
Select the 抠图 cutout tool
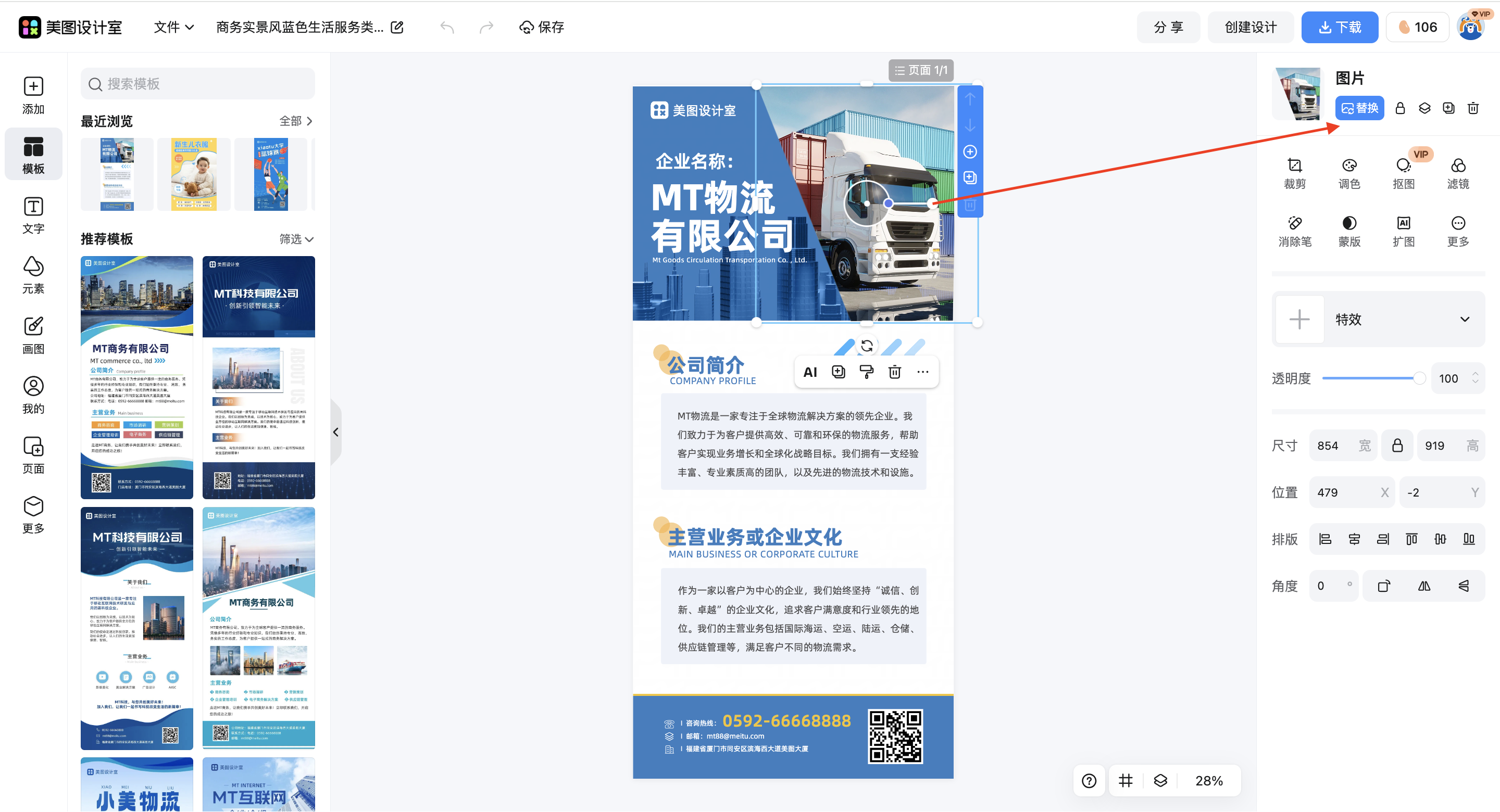pyautogui.click(x=1404, y=172)
